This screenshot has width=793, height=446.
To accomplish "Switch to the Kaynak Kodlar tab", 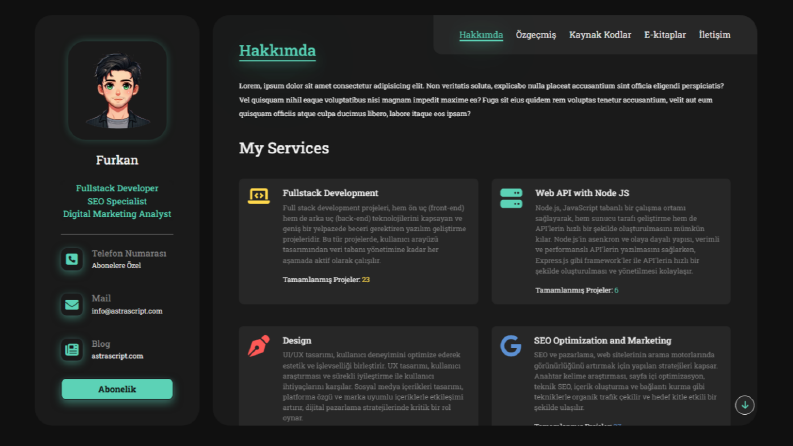I will [x=600, y=35].
